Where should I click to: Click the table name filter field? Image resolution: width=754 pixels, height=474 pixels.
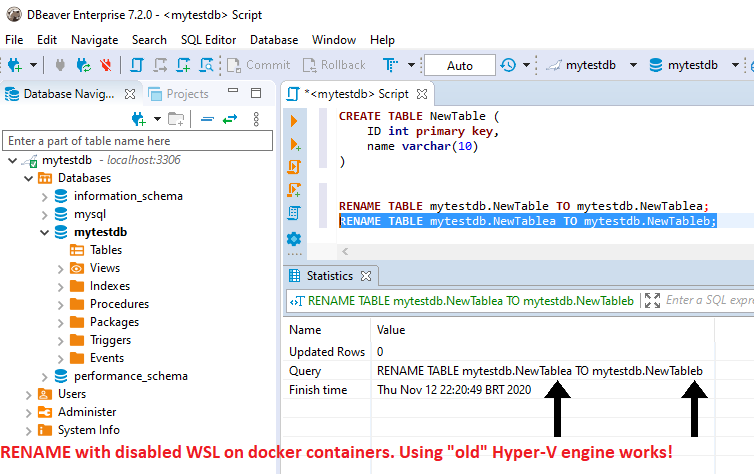click(x=130, y=141)
